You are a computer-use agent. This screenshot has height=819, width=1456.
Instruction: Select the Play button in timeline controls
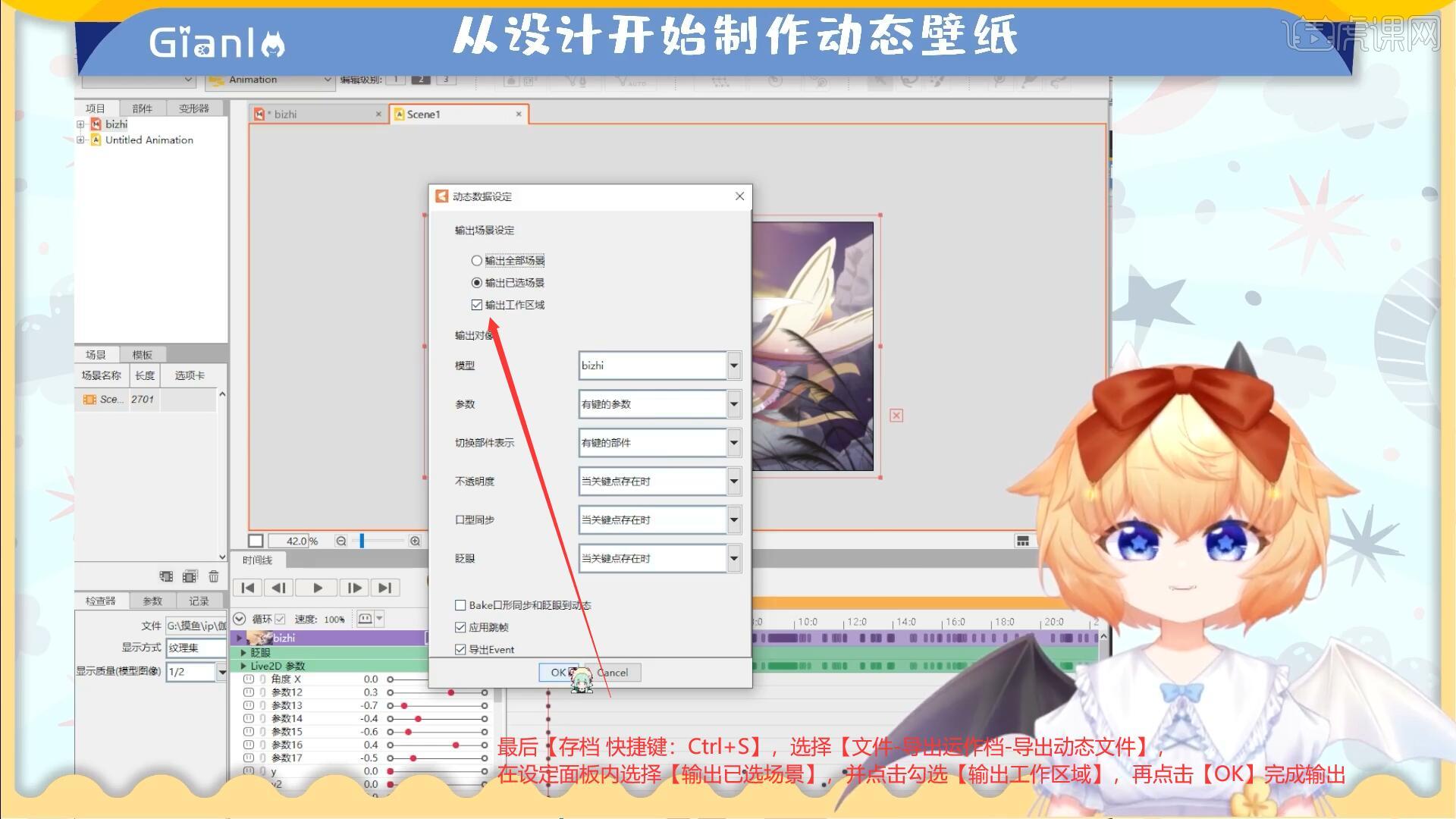coord(316,587)
